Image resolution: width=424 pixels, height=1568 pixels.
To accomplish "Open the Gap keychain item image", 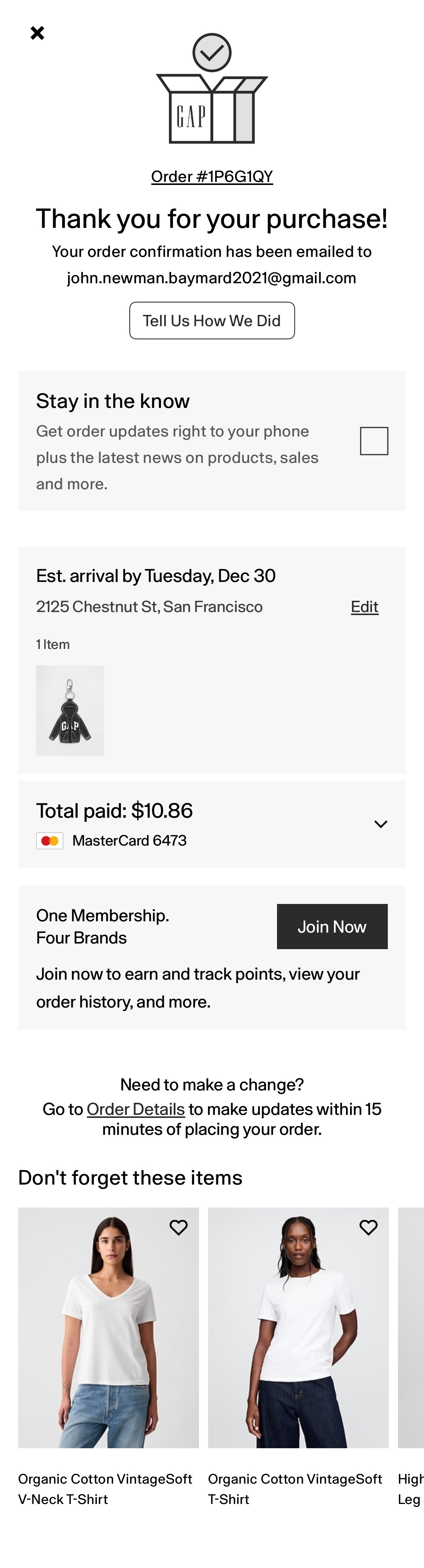I will pyautogui.click(x=70, y=710).
